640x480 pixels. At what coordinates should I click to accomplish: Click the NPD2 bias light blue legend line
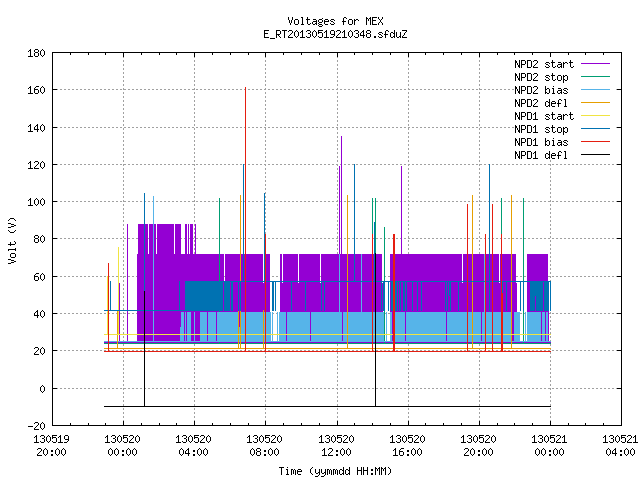[x=595, y=90]
